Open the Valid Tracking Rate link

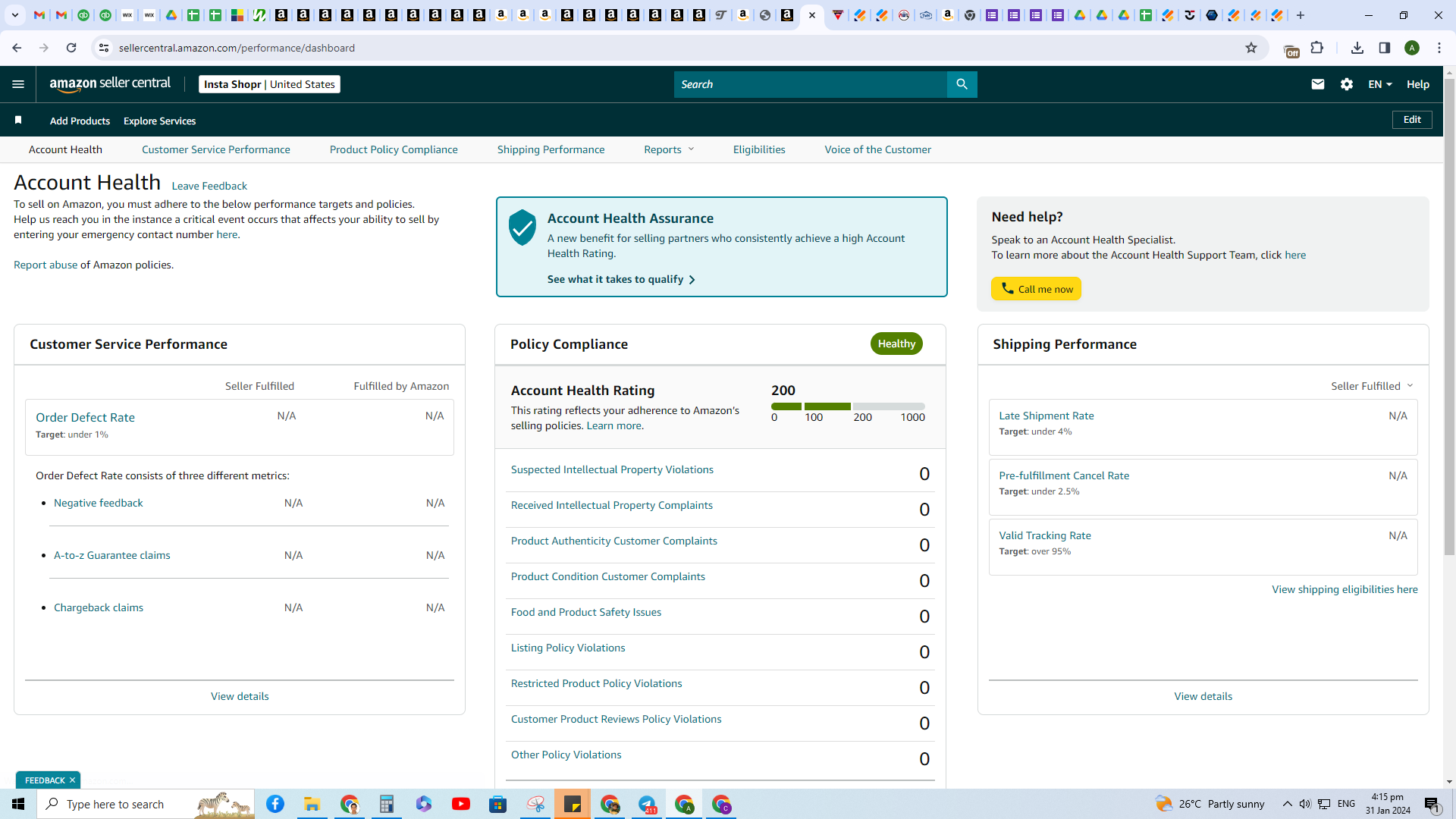click(1045, 535)
